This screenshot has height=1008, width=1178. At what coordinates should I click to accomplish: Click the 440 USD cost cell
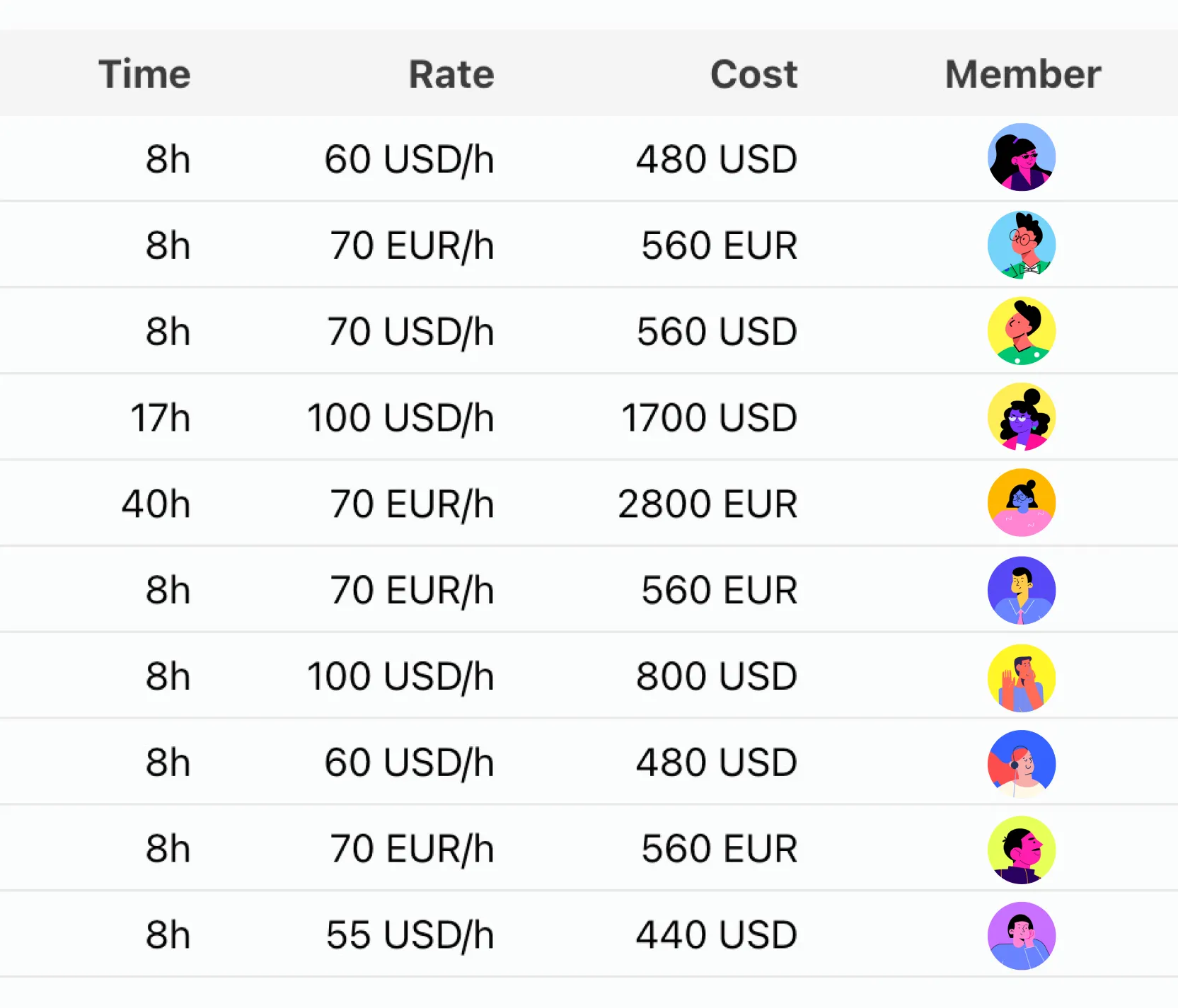tap(716, 935)
